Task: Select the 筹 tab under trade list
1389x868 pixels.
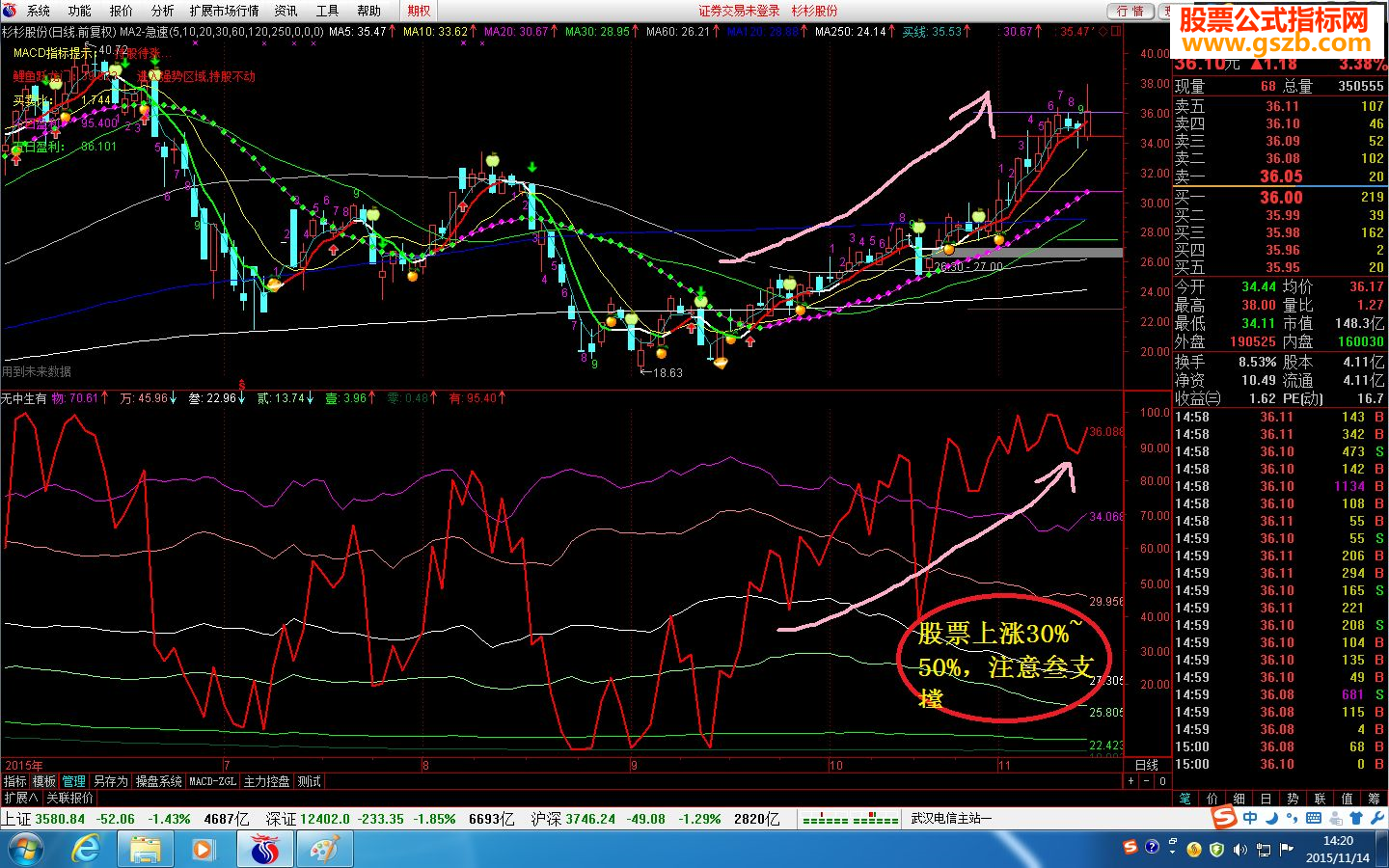Action: [x=1375, y=799]
